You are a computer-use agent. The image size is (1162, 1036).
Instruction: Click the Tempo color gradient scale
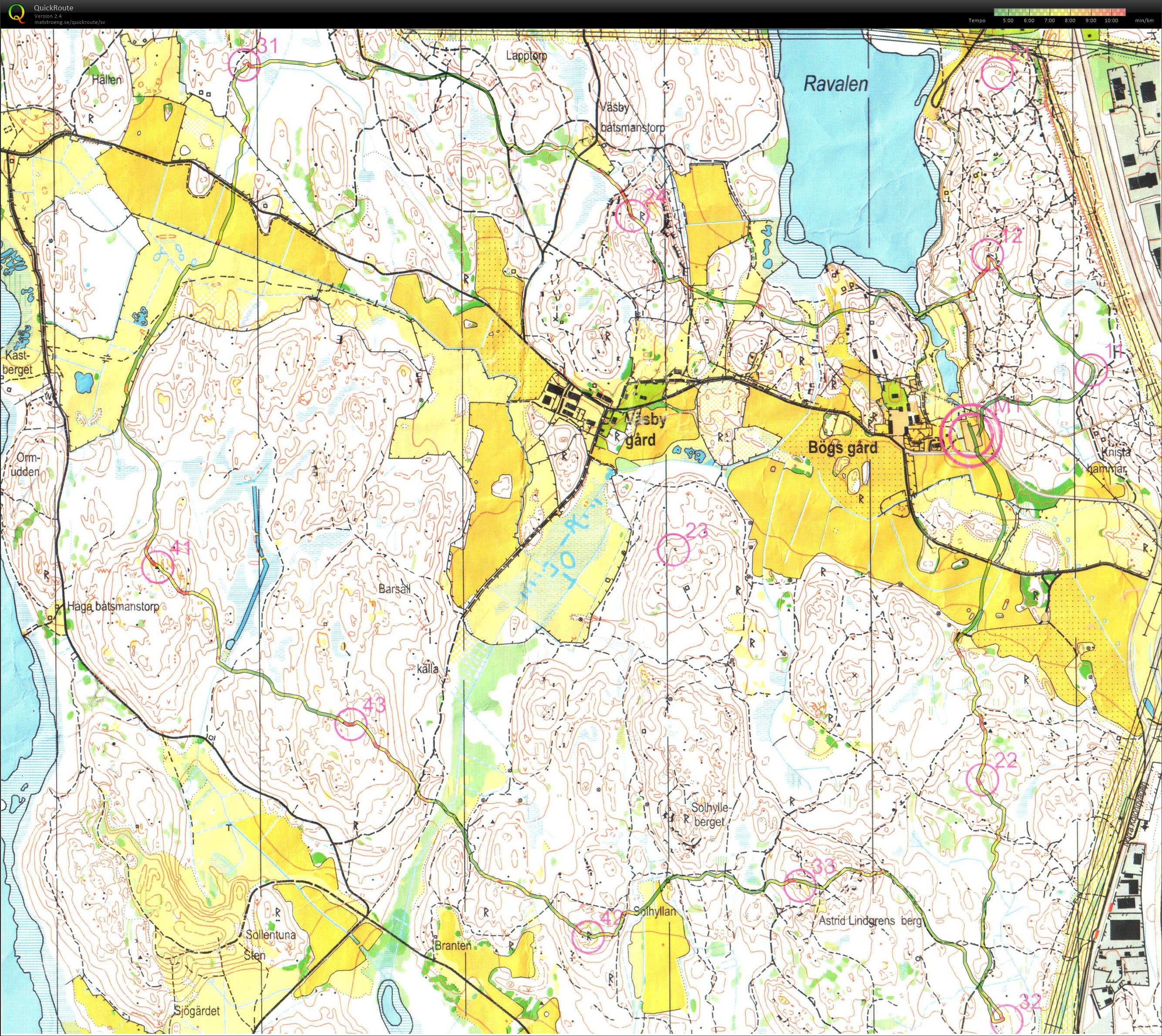coord(1060,12)
